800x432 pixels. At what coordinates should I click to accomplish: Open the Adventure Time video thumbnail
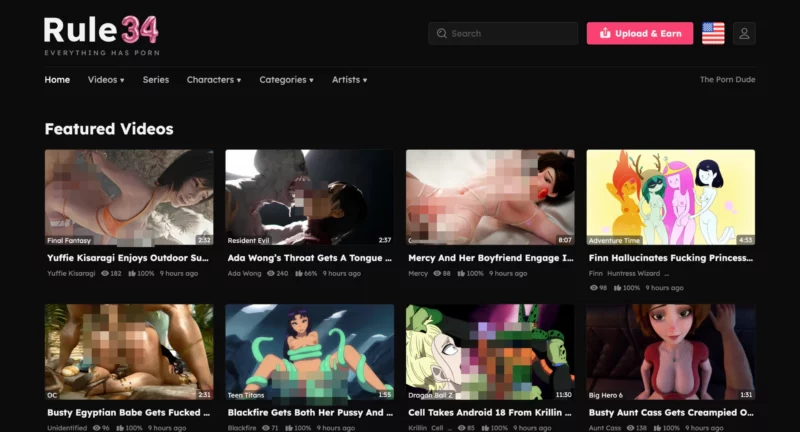(x=670, y=197)
